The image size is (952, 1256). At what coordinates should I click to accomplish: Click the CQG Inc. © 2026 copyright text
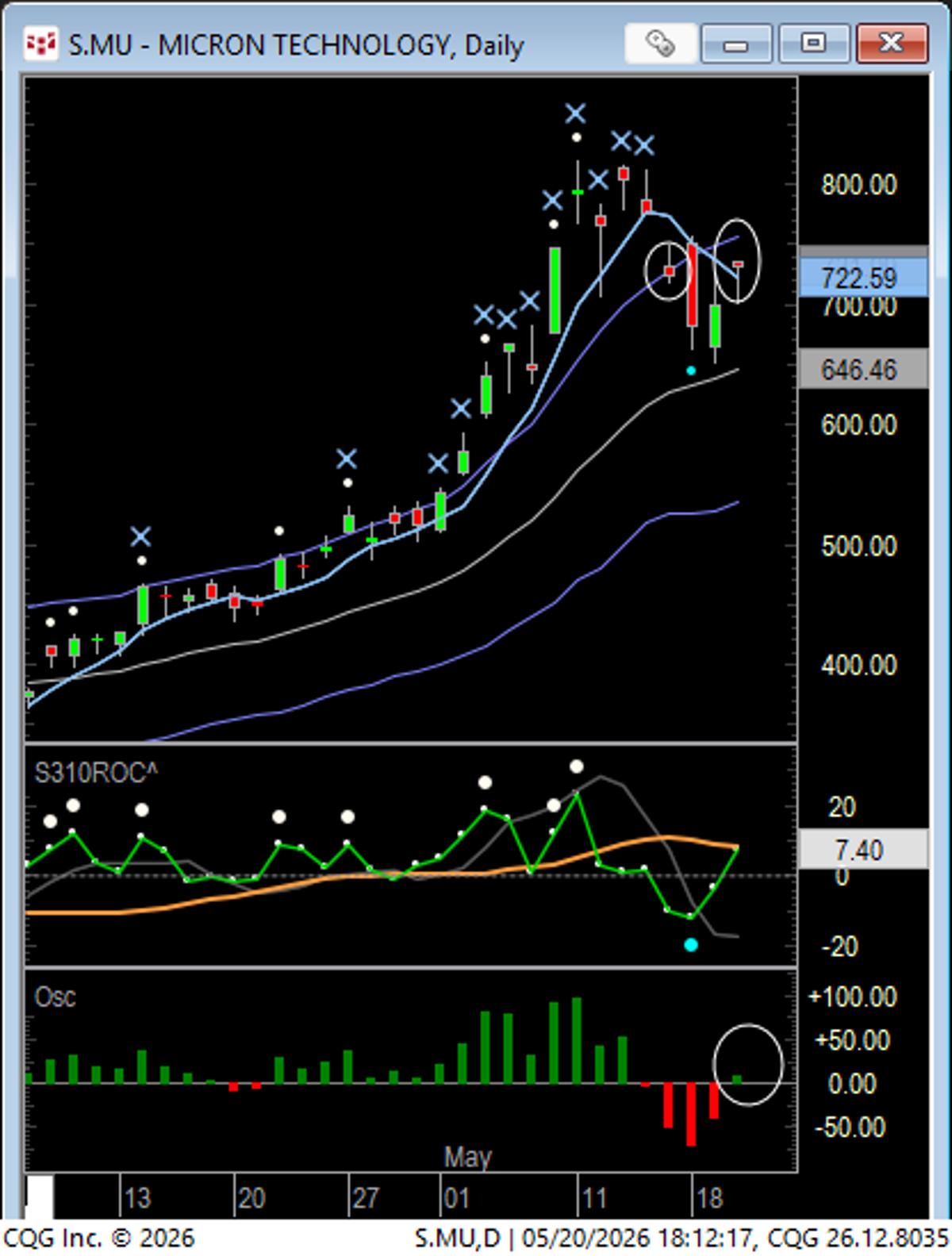click(x=99, y=1238)
